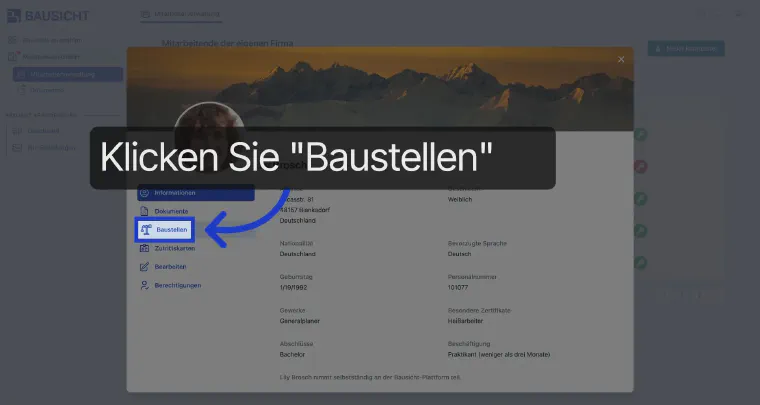Click the trade value Generalplaner

pyautogui.click(x=300, y=321)
